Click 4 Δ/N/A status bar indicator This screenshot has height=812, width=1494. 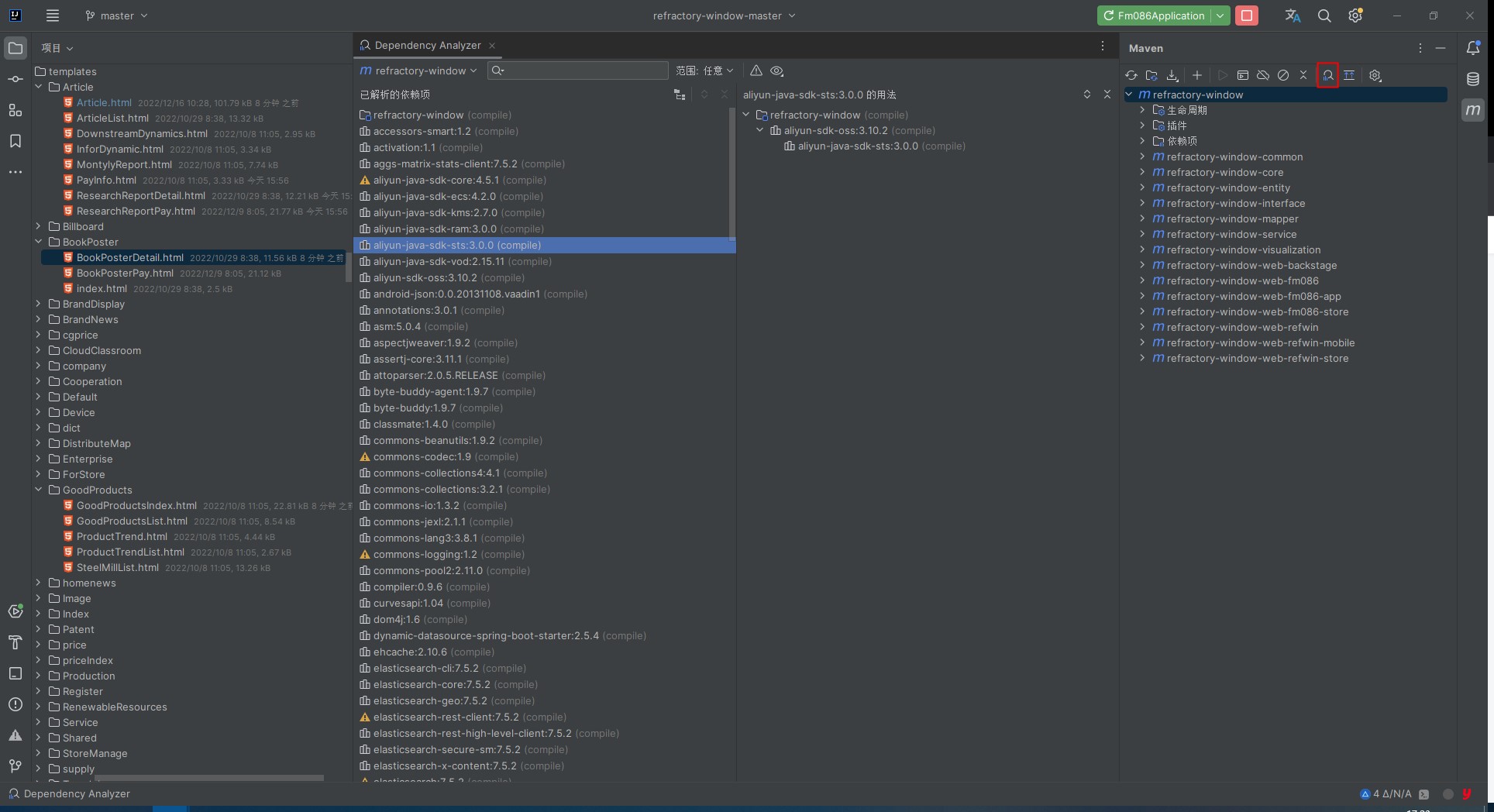(x=1386, y=794)
